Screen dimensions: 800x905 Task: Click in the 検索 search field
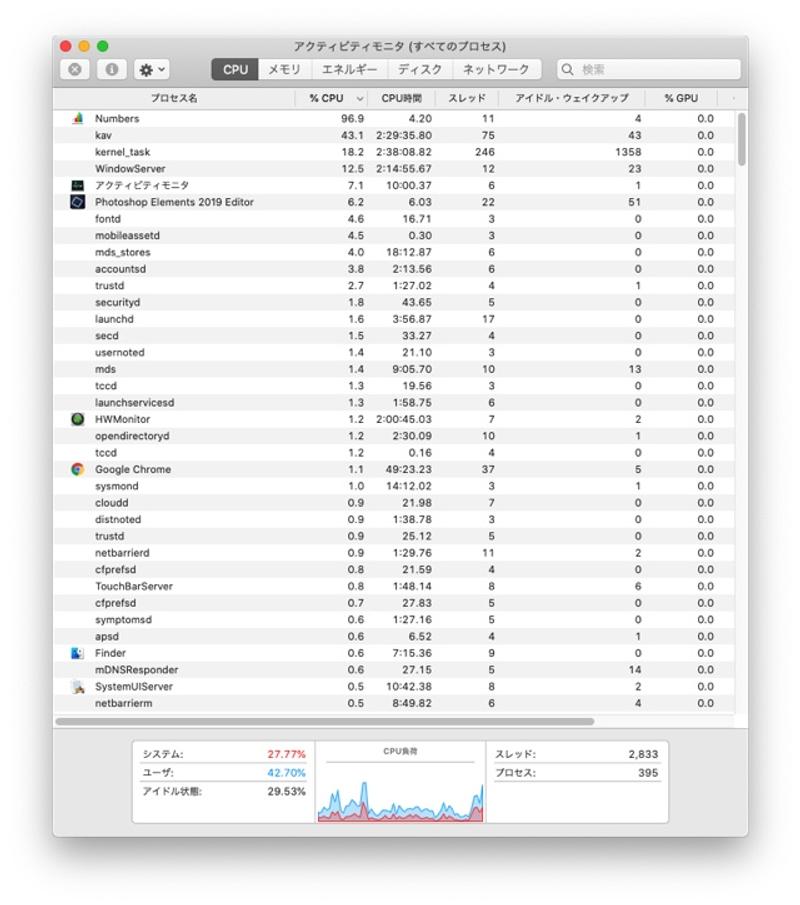(648, 70)
